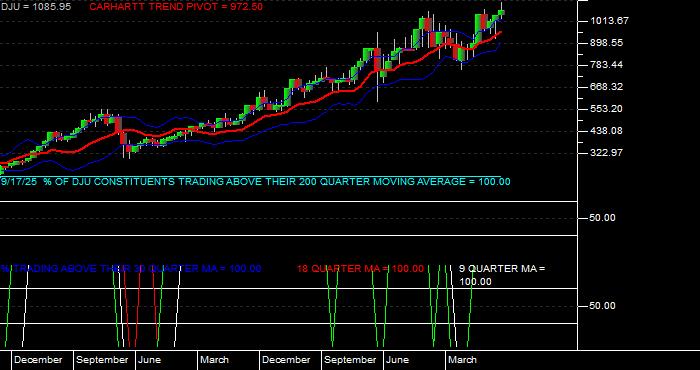Select the first March timeline marker

coord(214,360)
